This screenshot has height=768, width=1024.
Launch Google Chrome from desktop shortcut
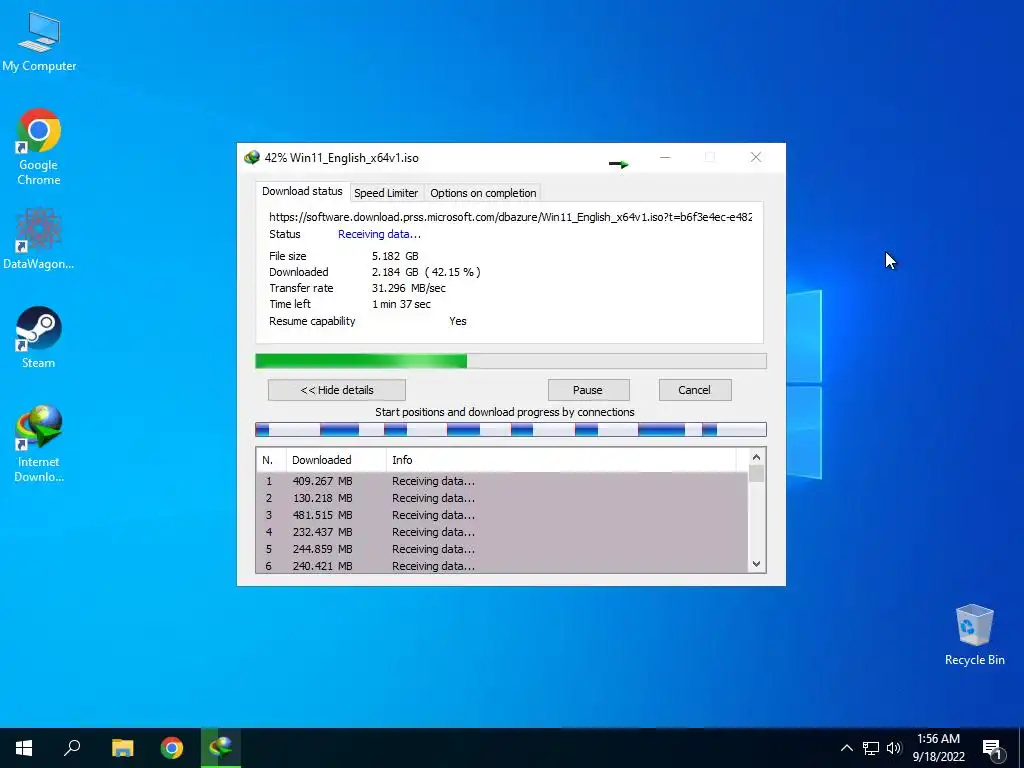click(39, 147)
